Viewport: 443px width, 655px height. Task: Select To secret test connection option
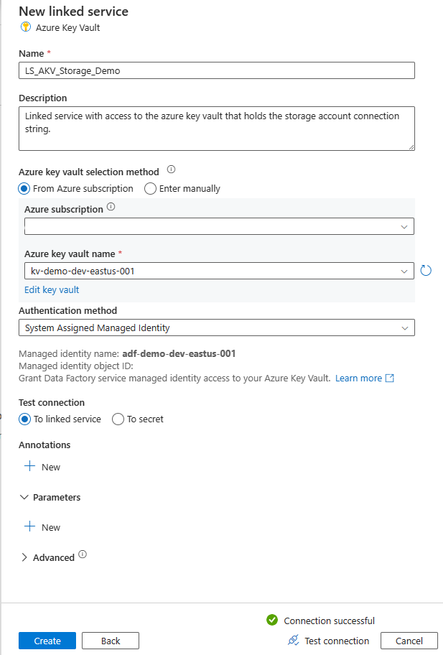[x=118, y=419]
